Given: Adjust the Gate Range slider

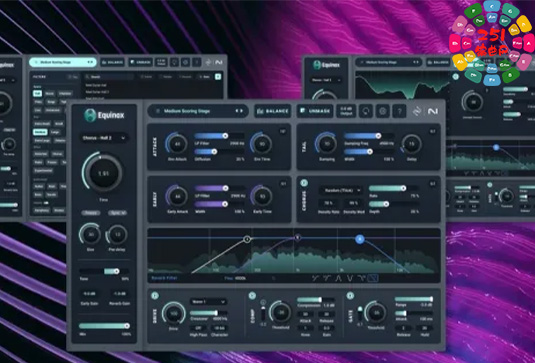Looking at the screenshot, I should (x=414, y=299).
